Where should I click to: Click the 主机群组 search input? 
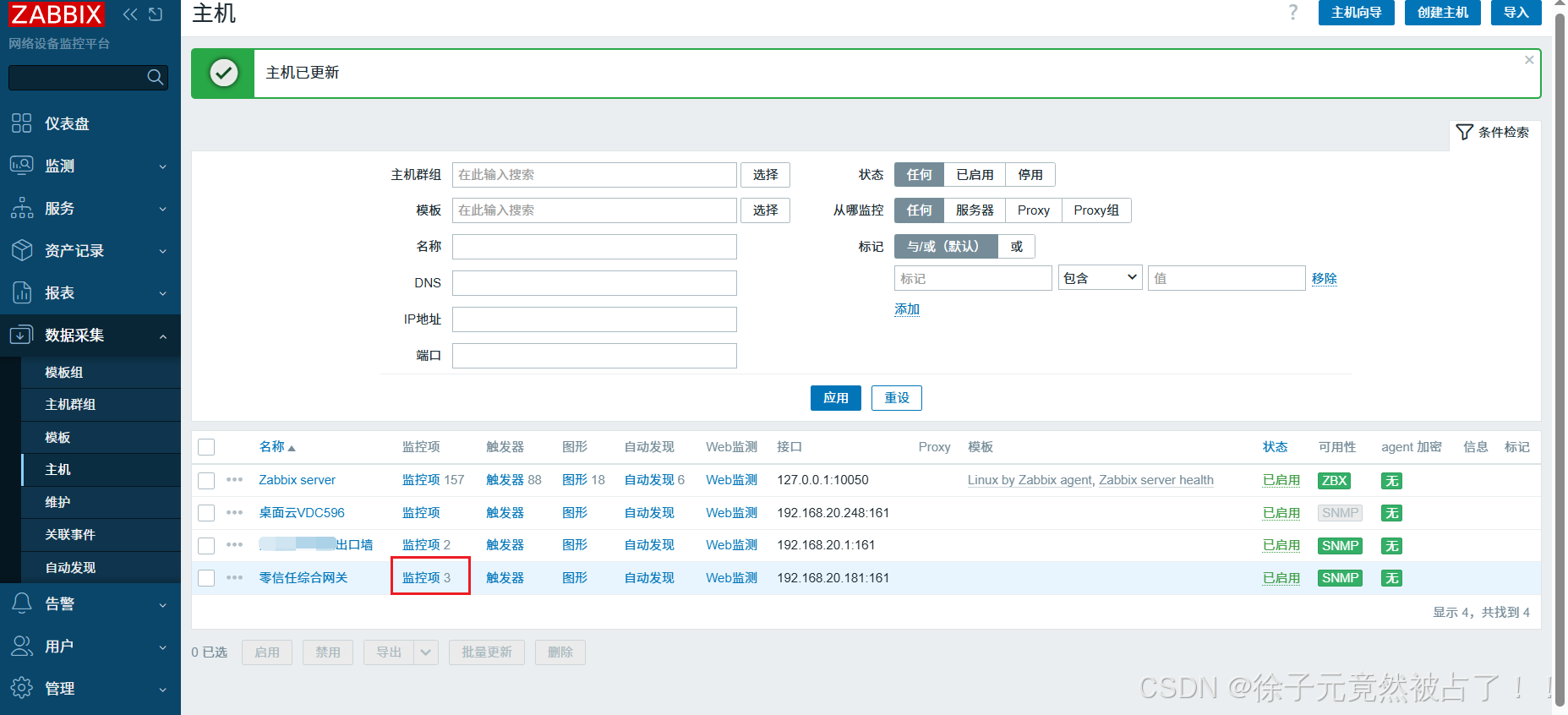(x=594, y=175)
